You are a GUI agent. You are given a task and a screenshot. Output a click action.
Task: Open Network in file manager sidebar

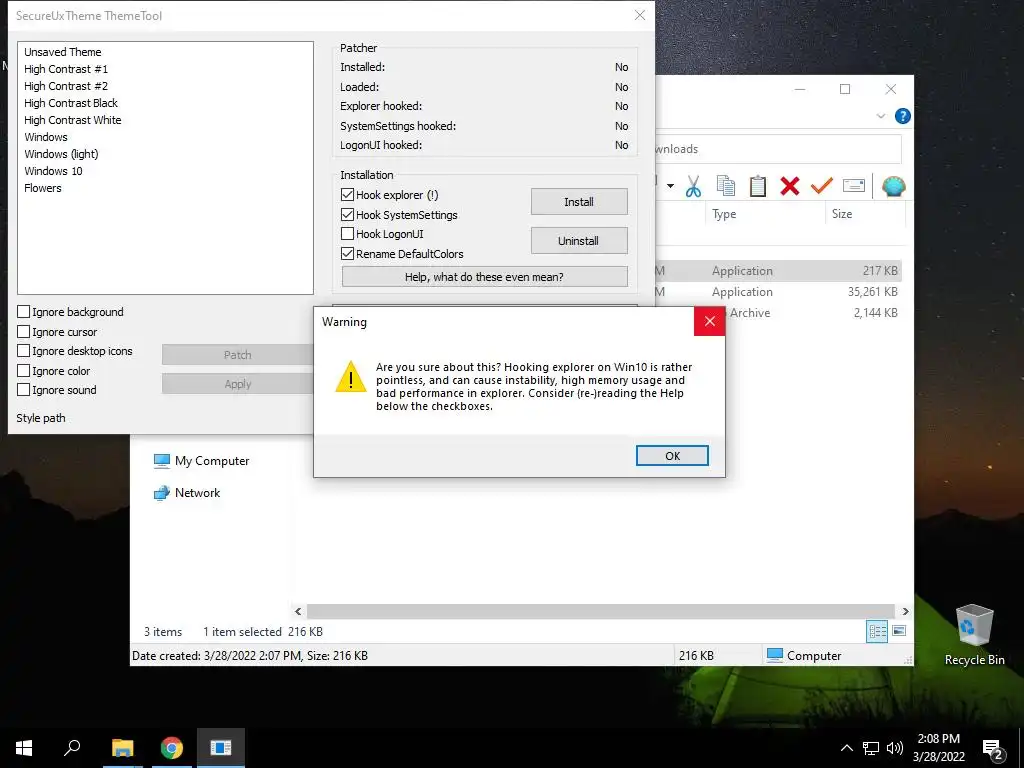187,492
